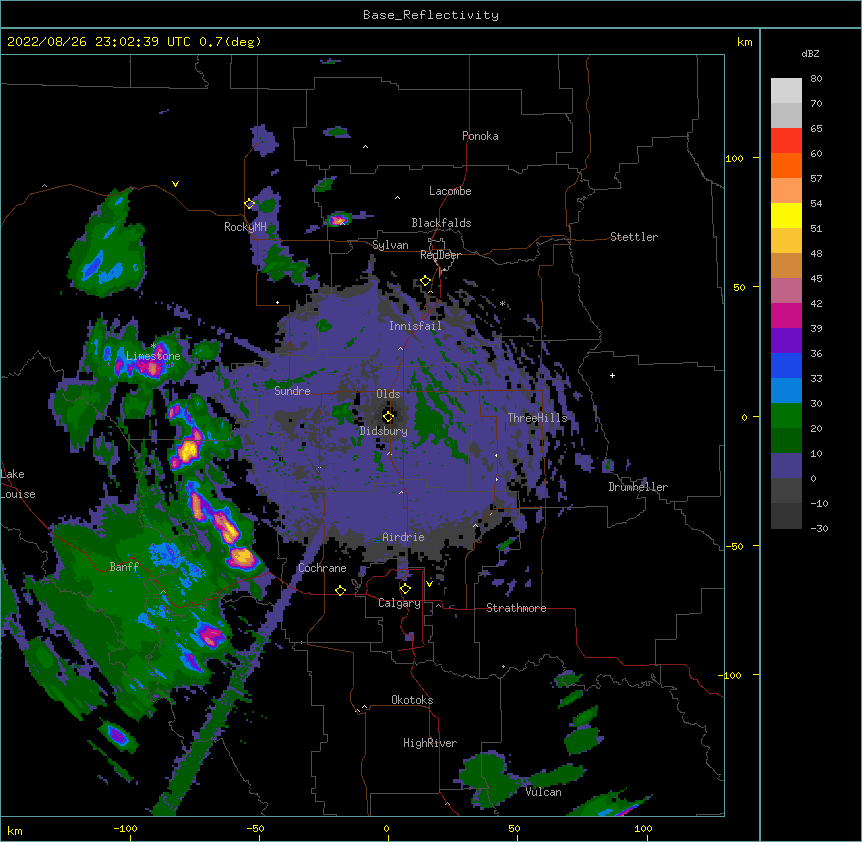Click the Banff label
Viewport: 862px width, 842px height.
[x=124, y=567]
